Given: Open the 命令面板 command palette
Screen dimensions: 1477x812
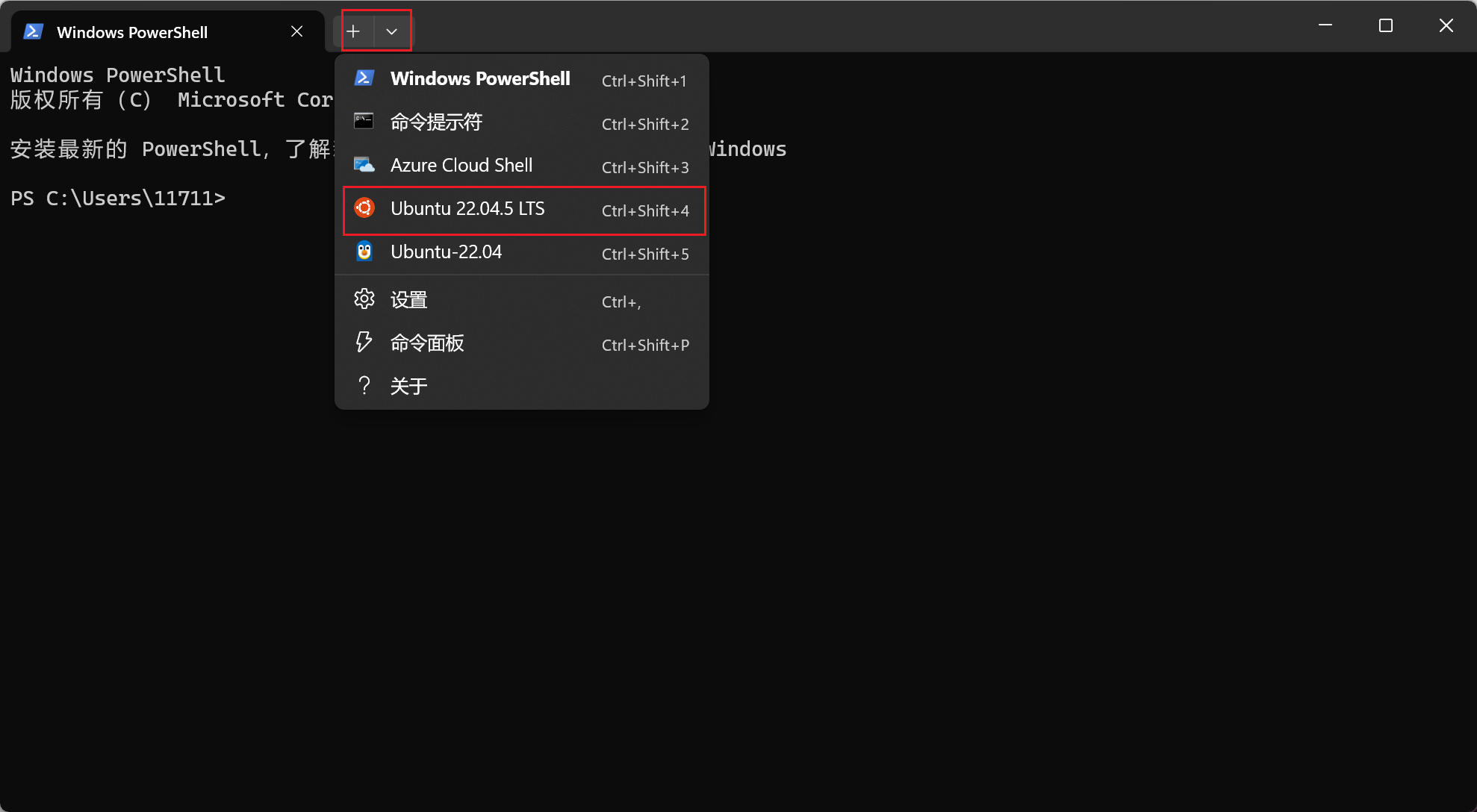Looking at the screenshot, I should (426, 343).
